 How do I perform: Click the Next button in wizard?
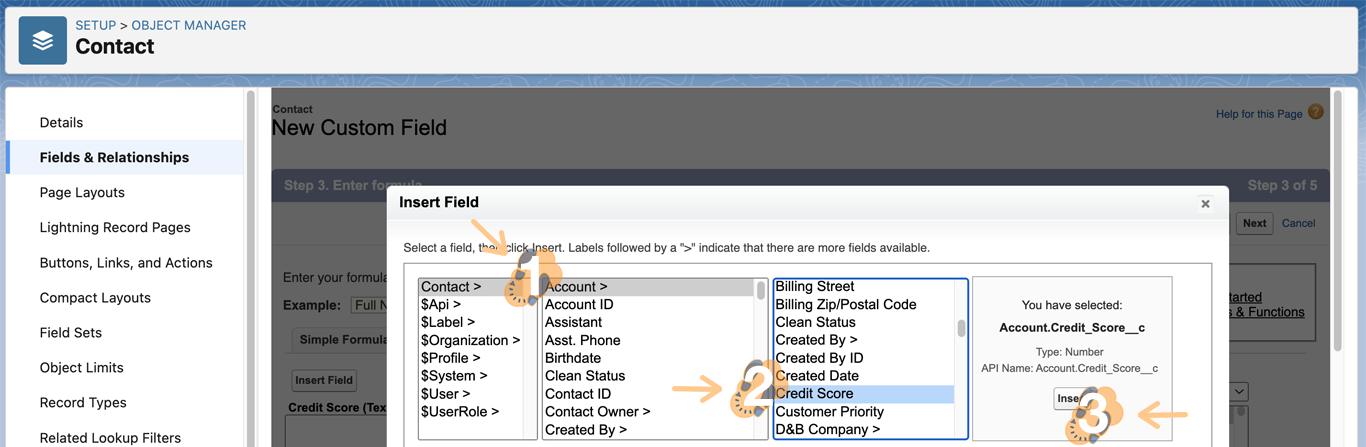(x=1254, y=223)
